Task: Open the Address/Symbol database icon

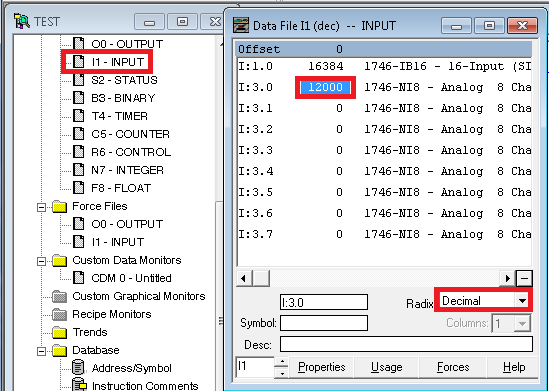Action: (x=78, y=368)
